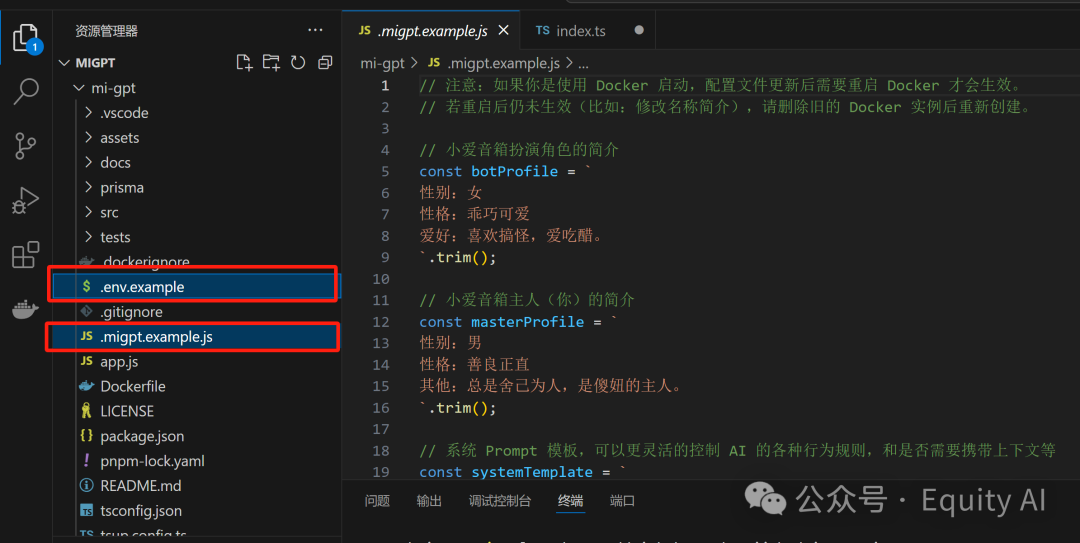Image resolution: width=1080 pixels, height=543 pixels.
Task: Collapse all folders in the explorer
Action: point(324,63)
